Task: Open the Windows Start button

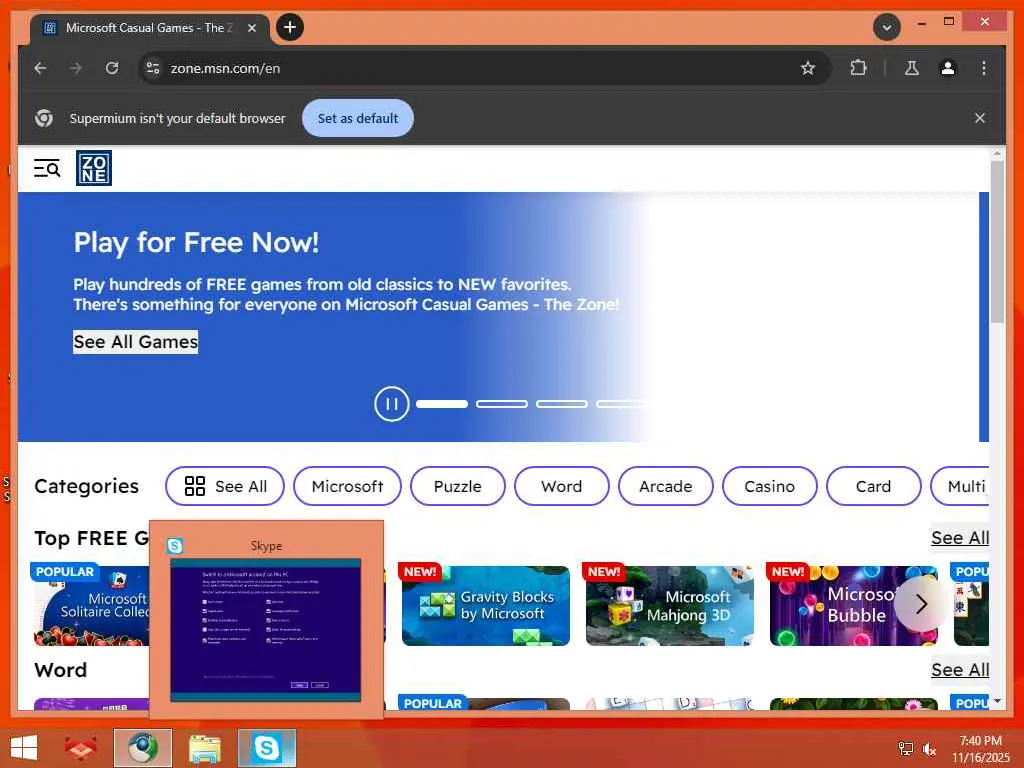Action: 24,748
